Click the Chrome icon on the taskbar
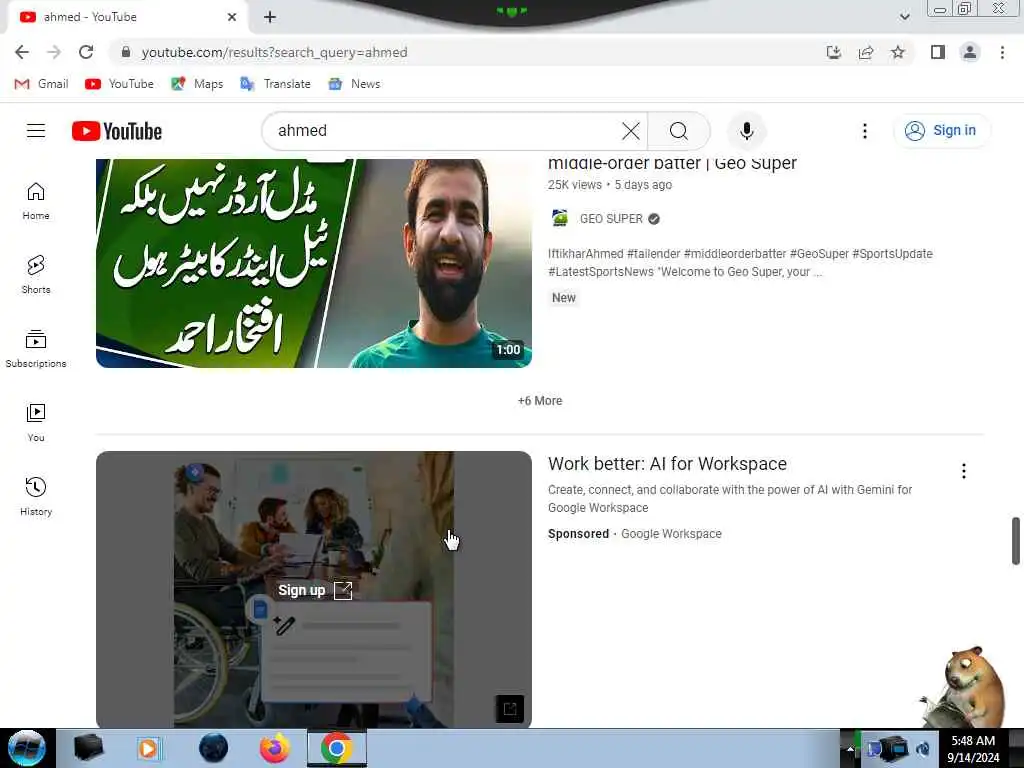 (x=336, y=748)
